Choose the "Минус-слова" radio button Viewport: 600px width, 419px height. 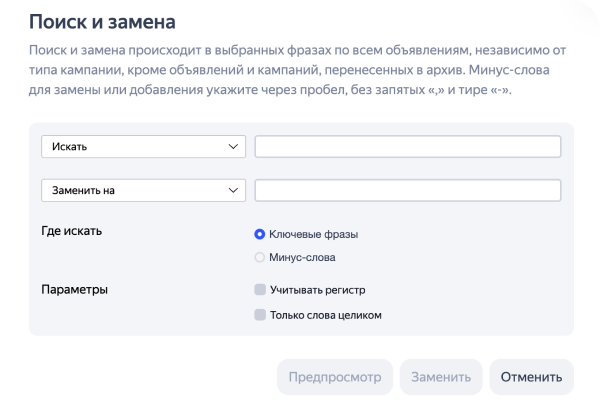point(260,257)
